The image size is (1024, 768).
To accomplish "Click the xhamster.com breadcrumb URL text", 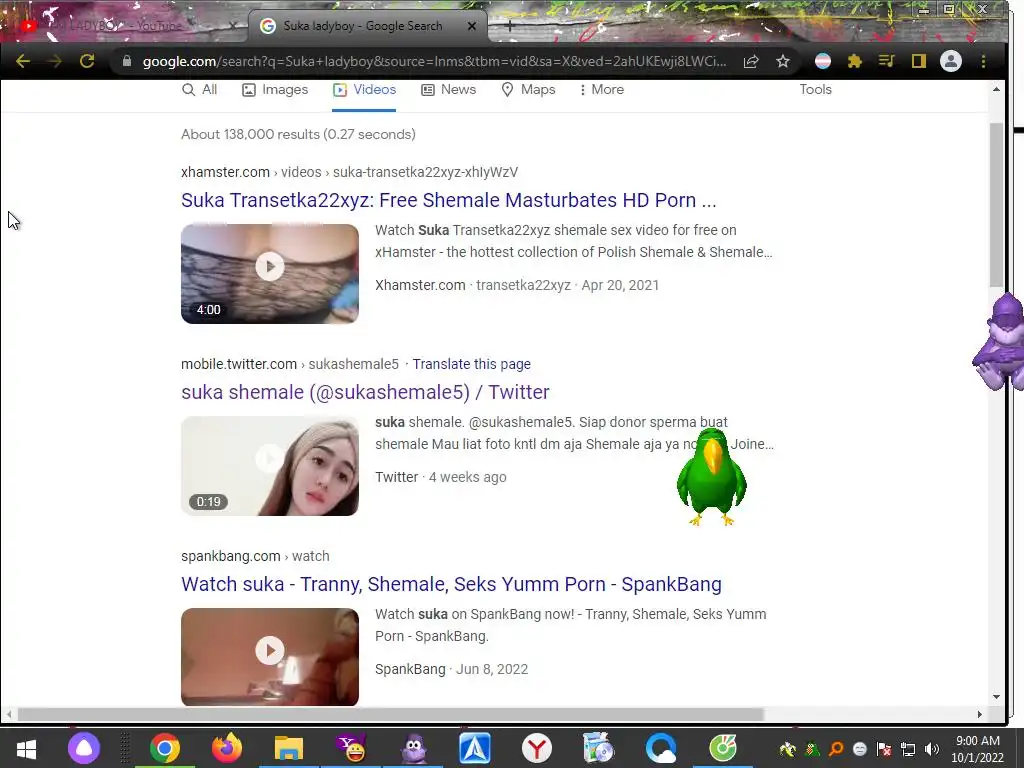I will click(x=349, y=172).
